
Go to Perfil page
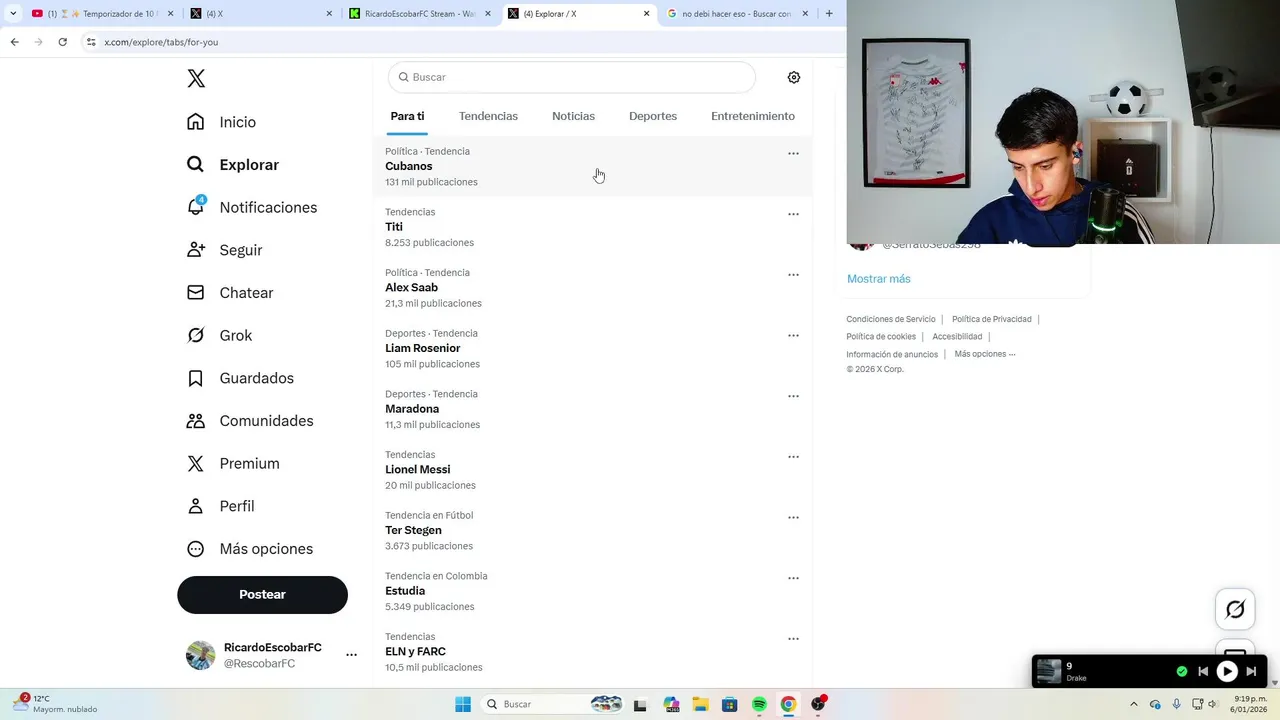click(x=221, y=506)
